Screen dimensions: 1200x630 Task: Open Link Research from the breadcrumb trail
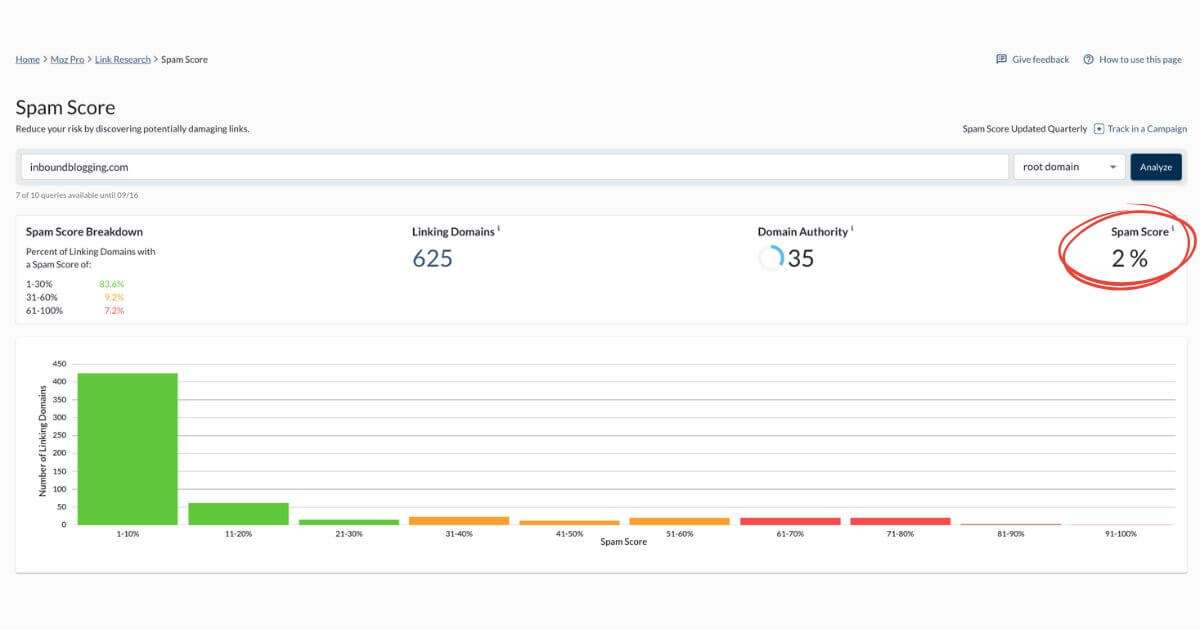coord(122,59)
